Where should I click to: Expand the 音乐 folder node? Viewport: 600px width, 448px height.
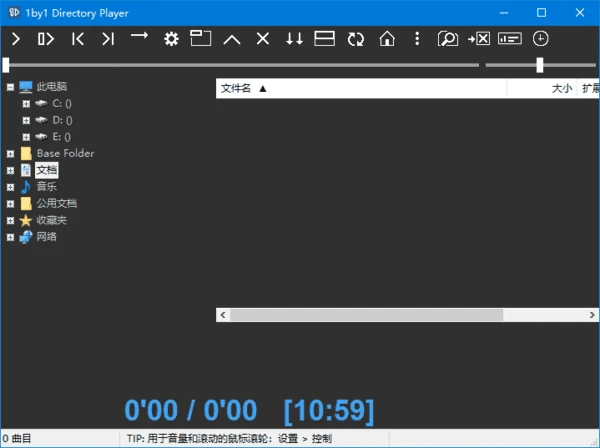tap(10, 187)
